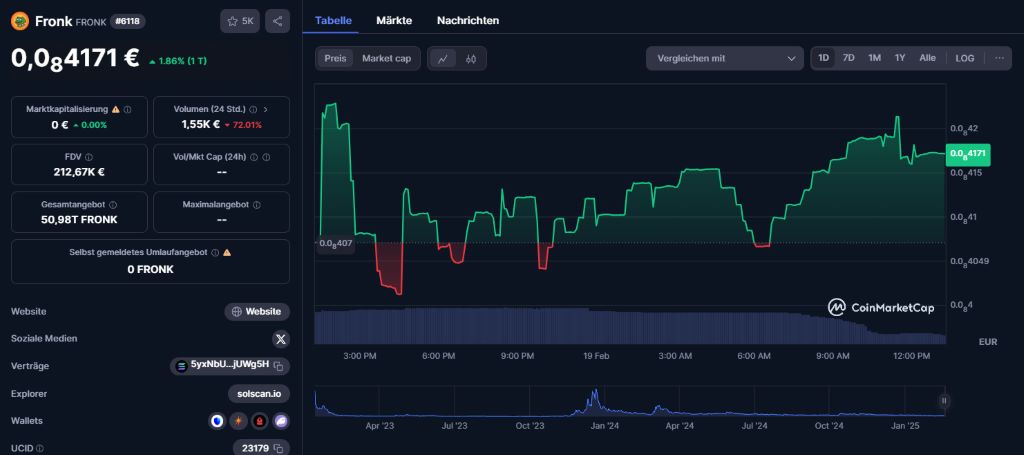Set chart range to 1Y
This screenshot has height=455, width=1024.
point(900,58)
